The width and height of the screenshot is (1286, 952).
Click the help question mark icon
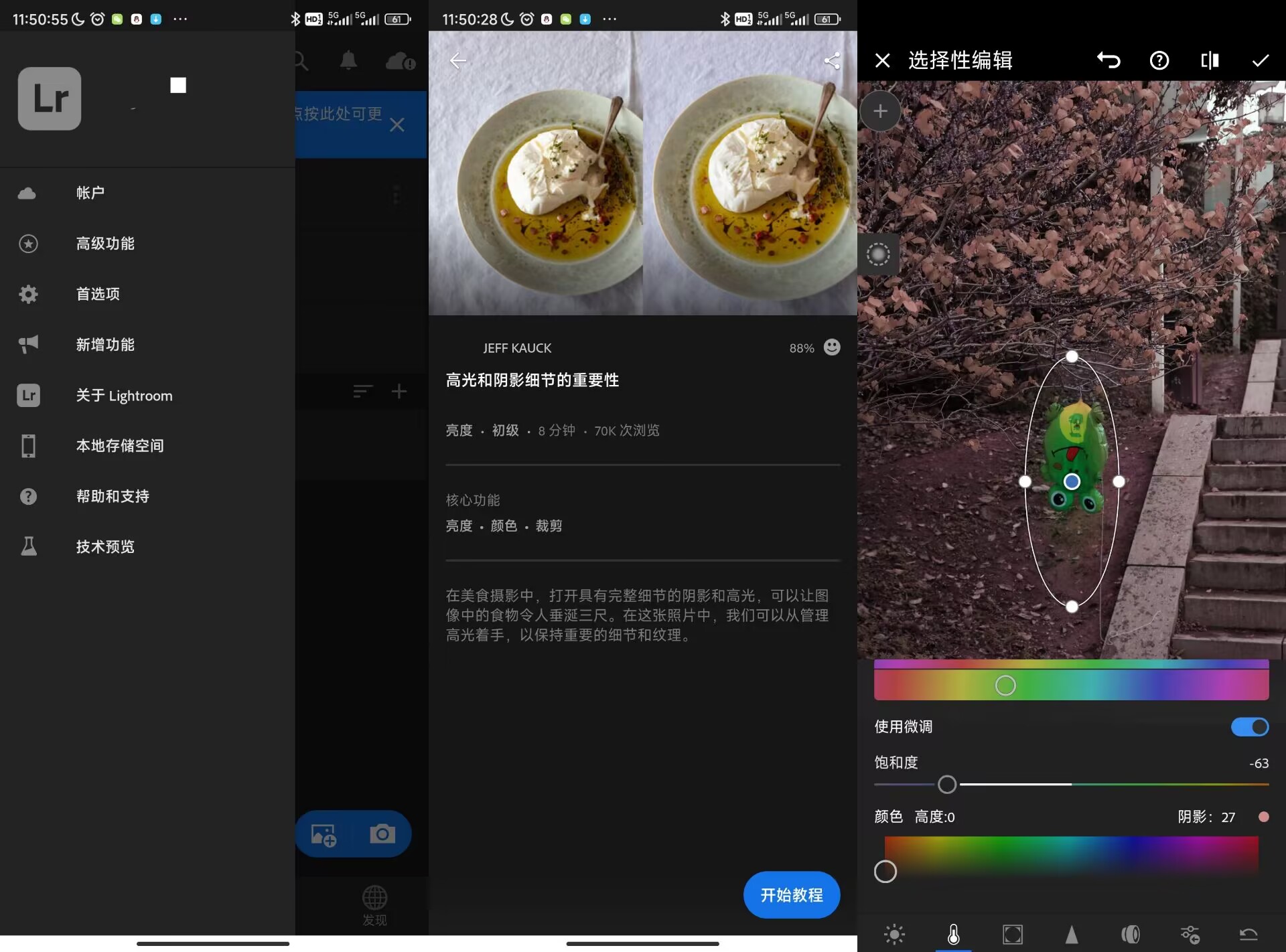(x=1159, y=60)
